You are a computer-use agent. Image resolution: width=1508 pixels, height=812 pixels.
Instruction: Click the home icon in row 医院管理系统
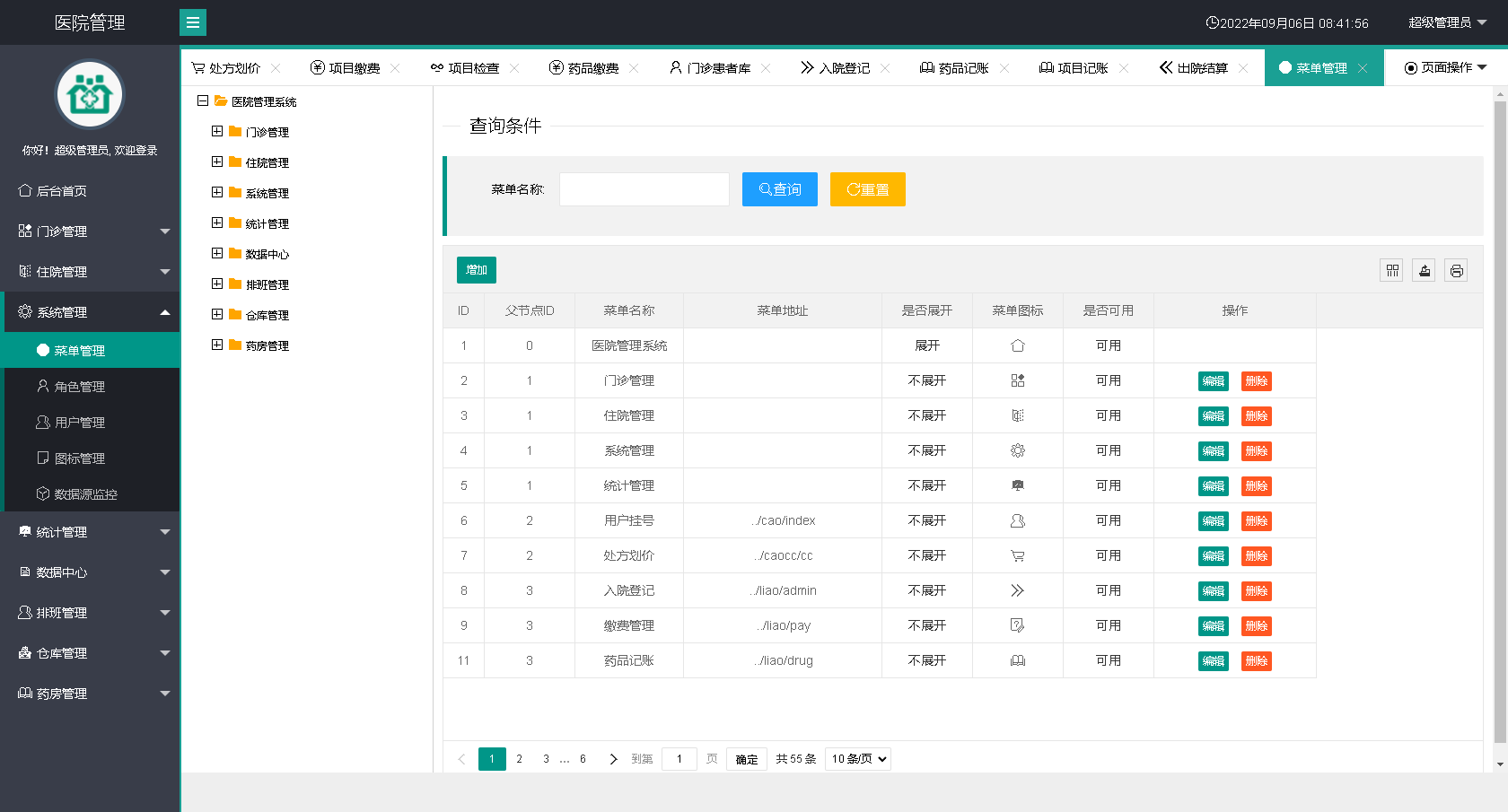click(x=1017, y=345)
